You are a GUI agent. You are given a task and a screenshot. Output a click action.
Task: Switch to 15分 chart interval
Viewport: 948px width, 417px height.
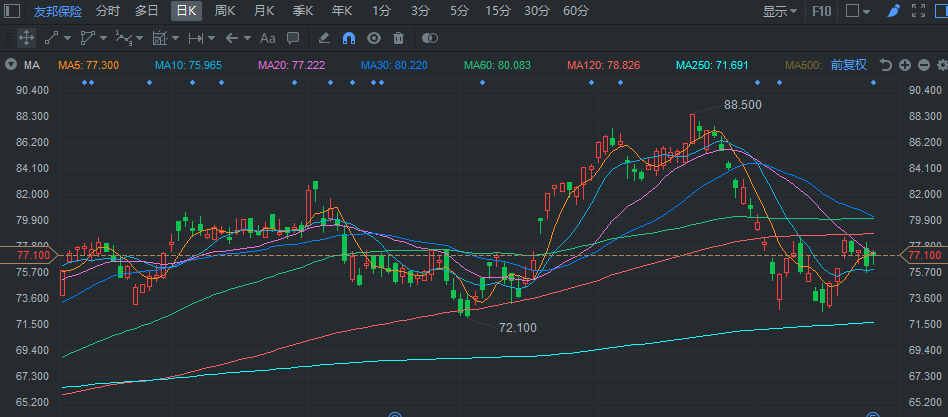pos(498,11)
